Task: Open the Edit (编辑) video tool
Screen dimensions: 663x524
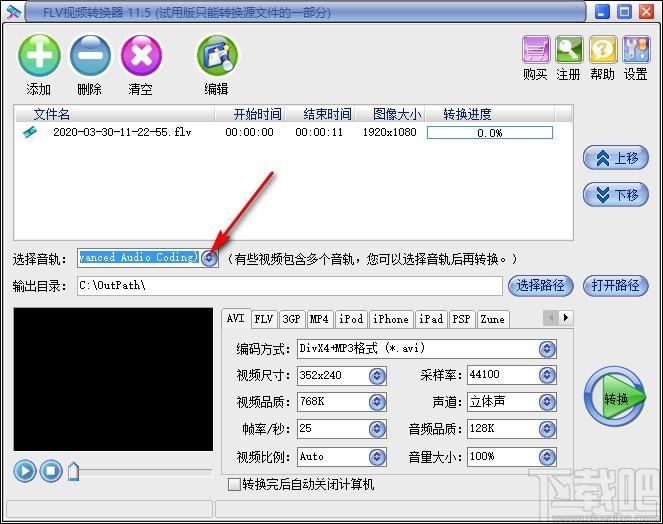Action: click(217, 56)
